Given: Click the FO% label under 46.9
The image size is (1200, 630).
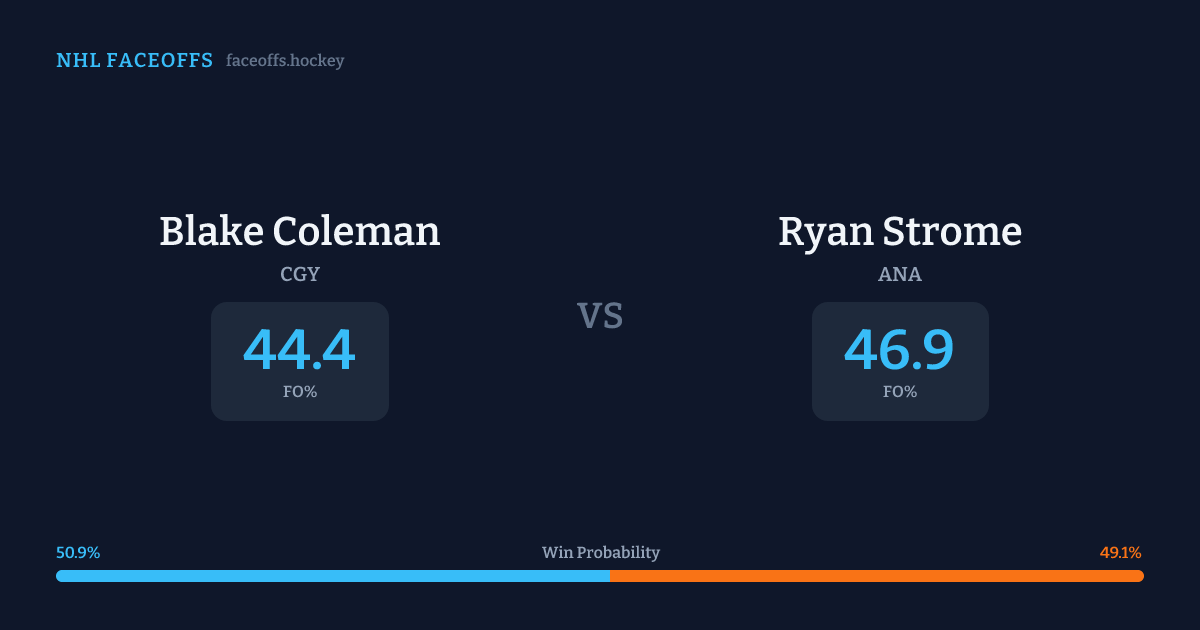Looking at the screenshot, I should pos(900,392).
